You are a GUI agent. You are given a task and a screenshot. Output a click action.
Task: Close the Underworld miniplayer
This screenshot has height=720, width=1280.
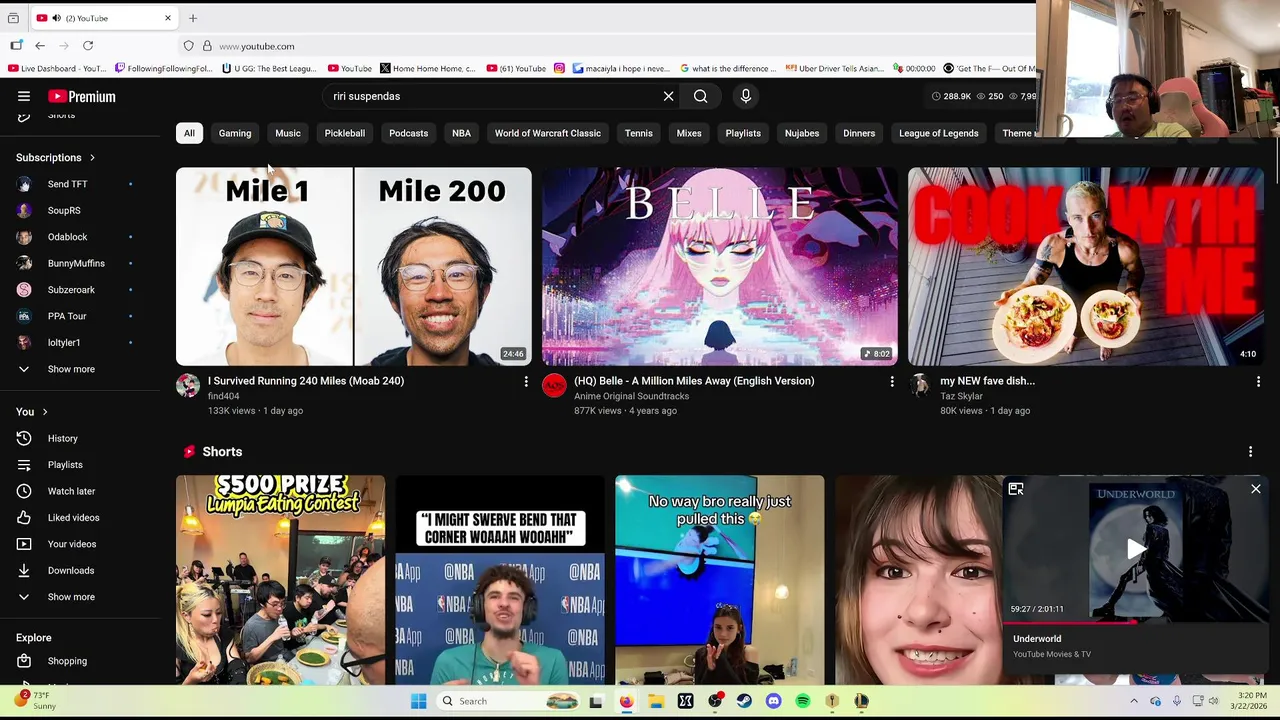tap(1255, 489)
